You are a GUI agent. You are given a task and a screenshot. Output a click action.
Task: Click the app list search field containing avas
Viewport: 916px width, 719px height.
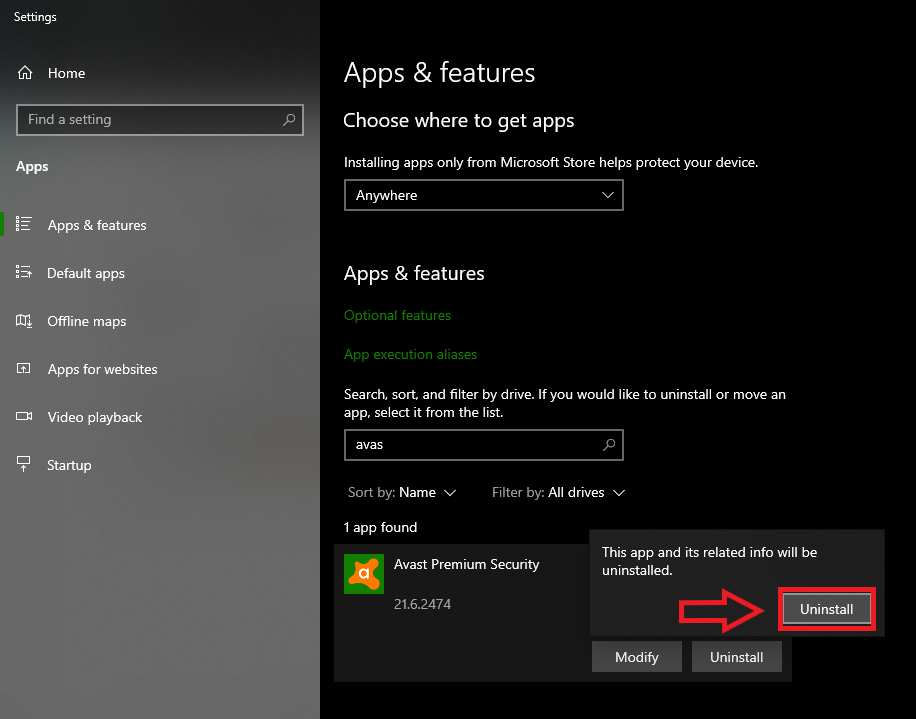pyautogui.click(x=484, y=445)
